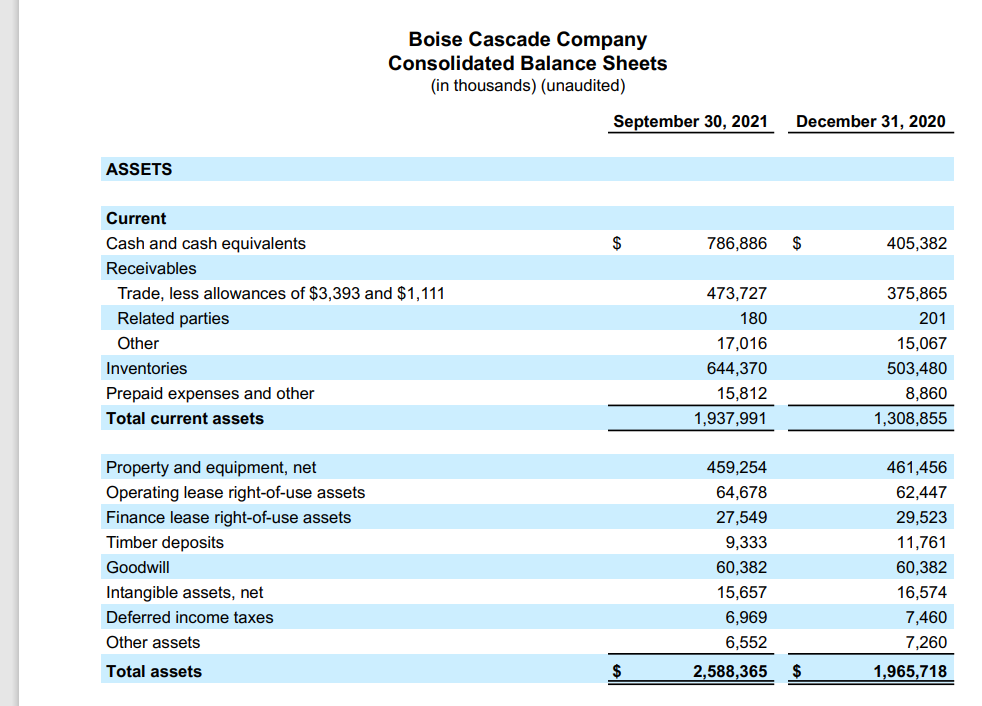Click the 'Inventories' row label

coord(146,368)
